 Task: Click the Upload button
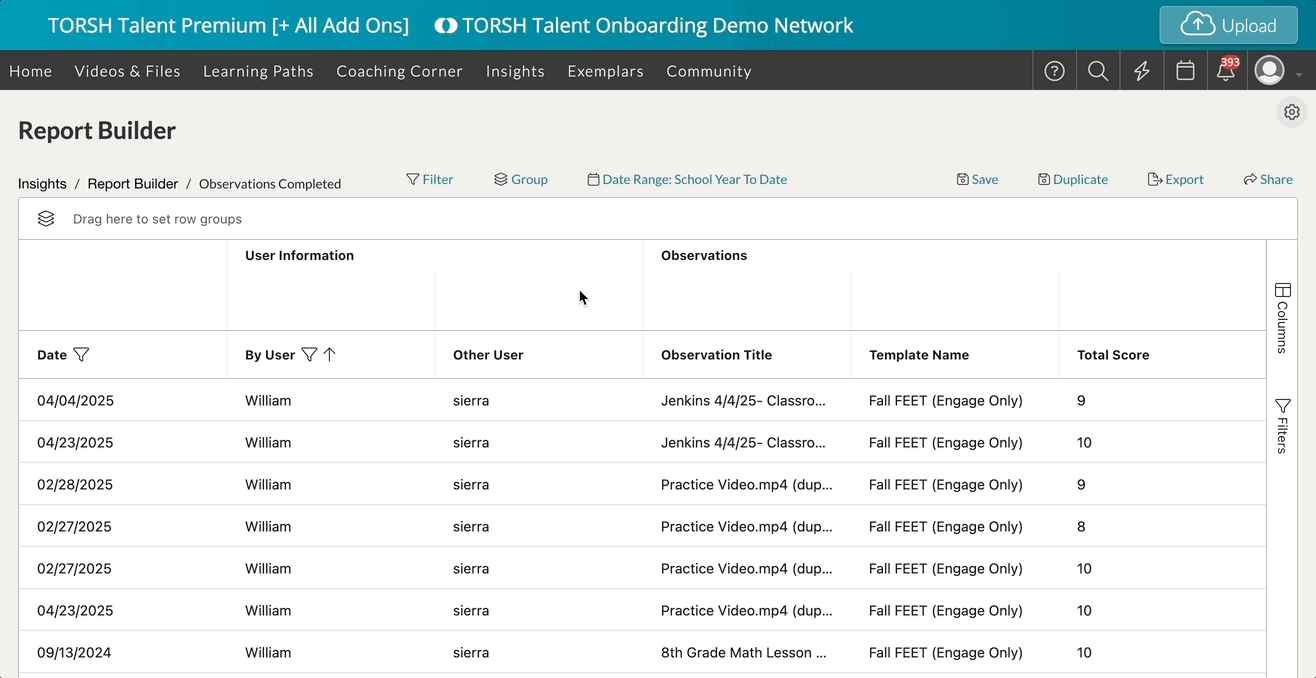[x=1228, y=25]
